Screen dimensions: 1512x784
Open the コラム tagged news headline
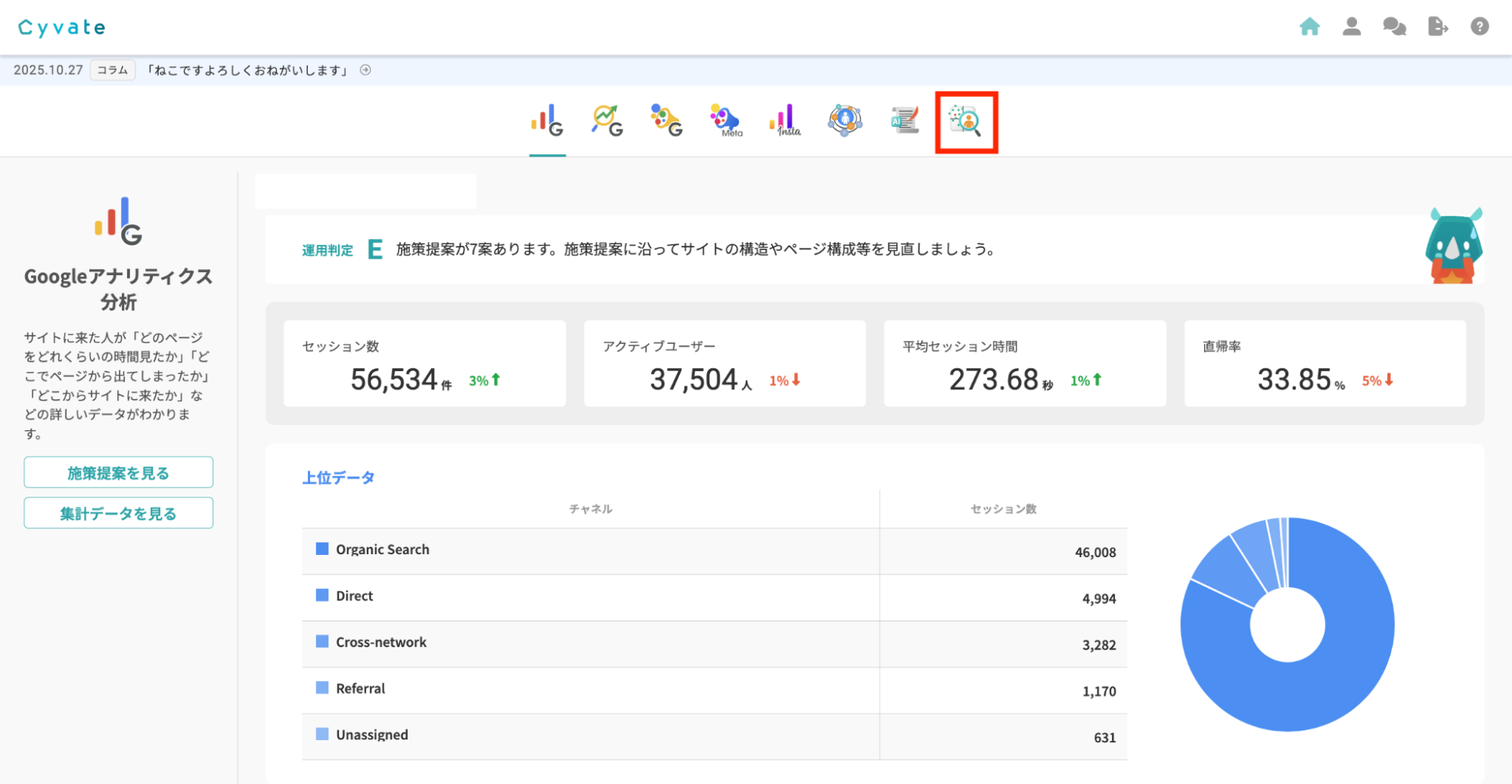pyautogui.click(x=247, y=70)
